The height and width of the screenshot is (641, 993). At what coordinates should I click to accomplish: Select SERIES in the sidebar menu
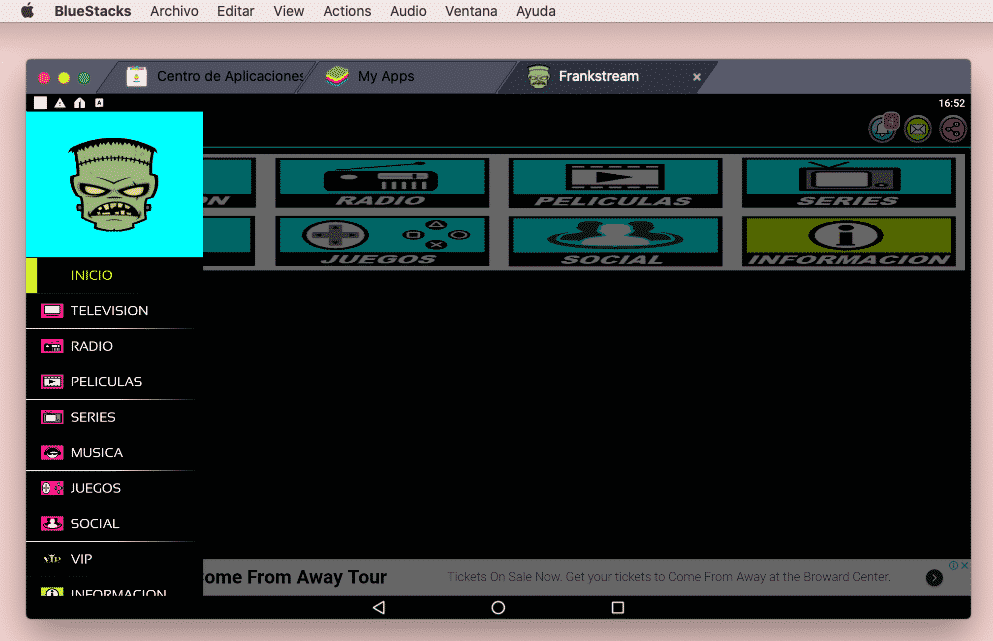pyautogui.click(x=114, y=417)
